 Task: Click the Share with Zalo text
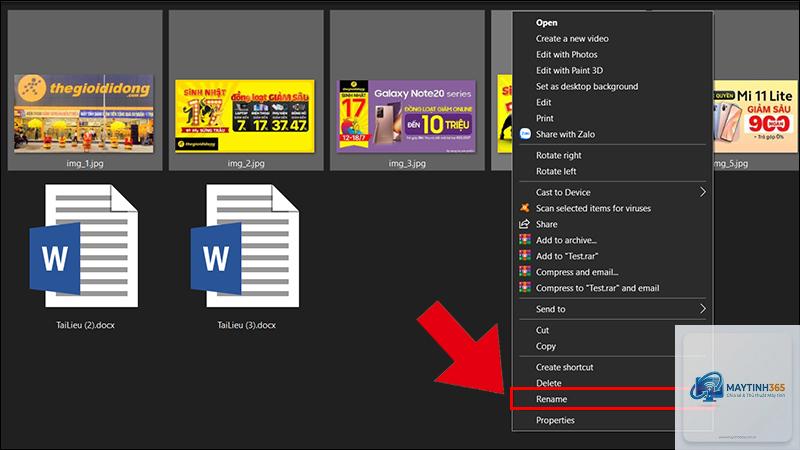click(x=565, y=134)
